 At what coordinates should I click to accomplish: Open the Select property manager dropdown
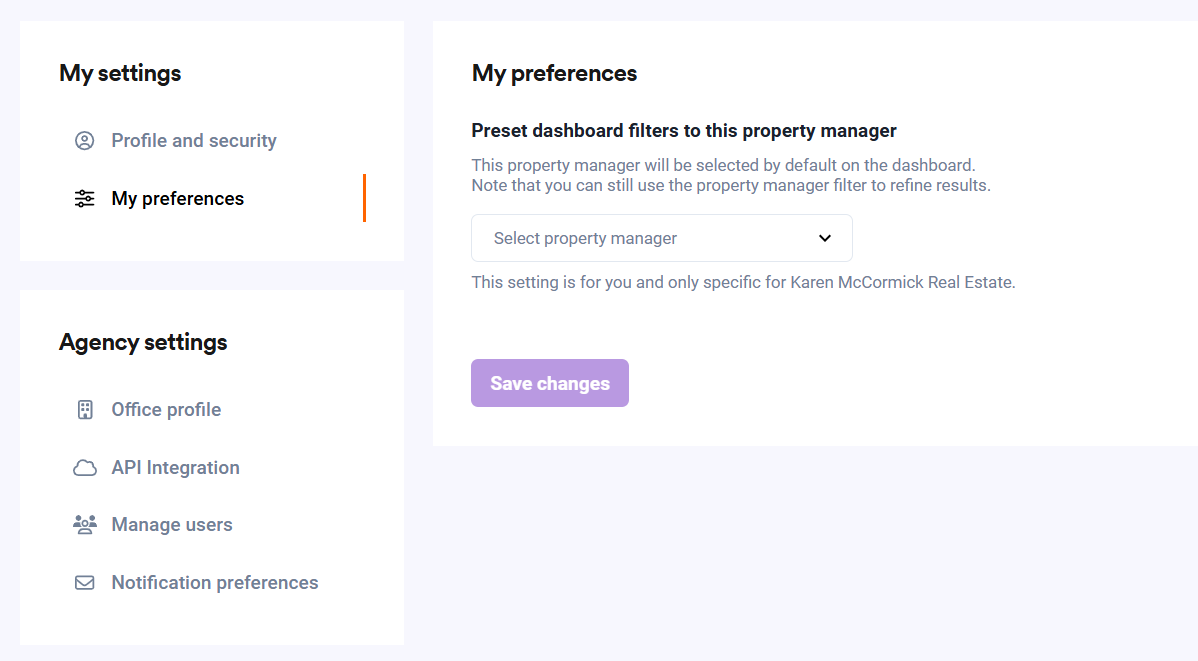tap(662, 238)
